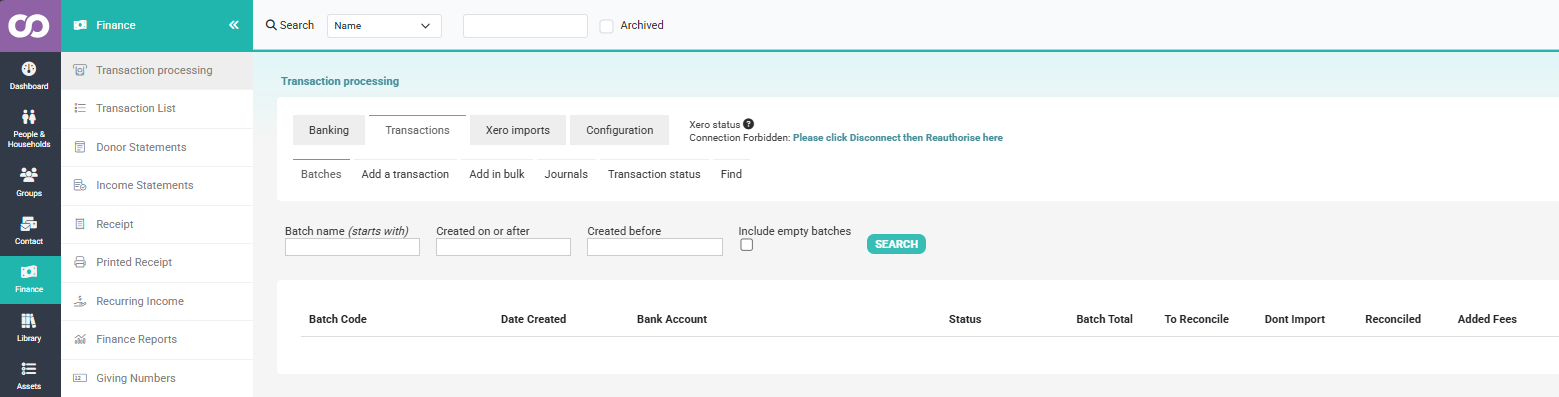
Task: Click the Transaction processing sidebar icon
Action: 80,70
